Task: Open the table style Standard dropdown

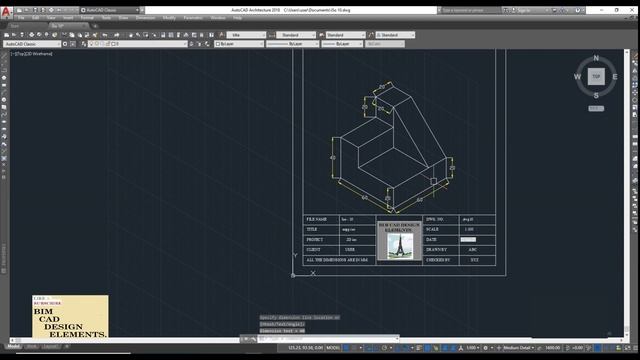Action: pos(345,35)
